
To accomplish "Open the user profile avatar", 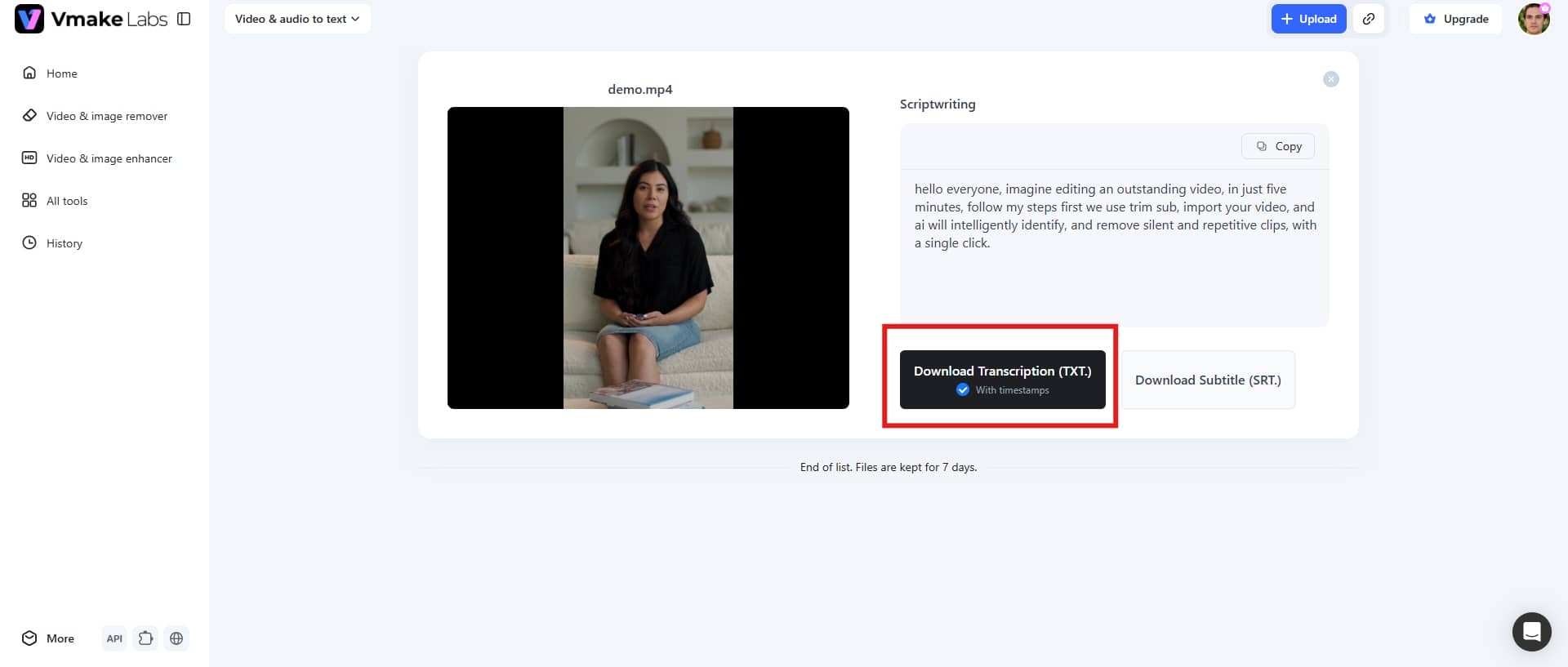I will pos(1534,19).
